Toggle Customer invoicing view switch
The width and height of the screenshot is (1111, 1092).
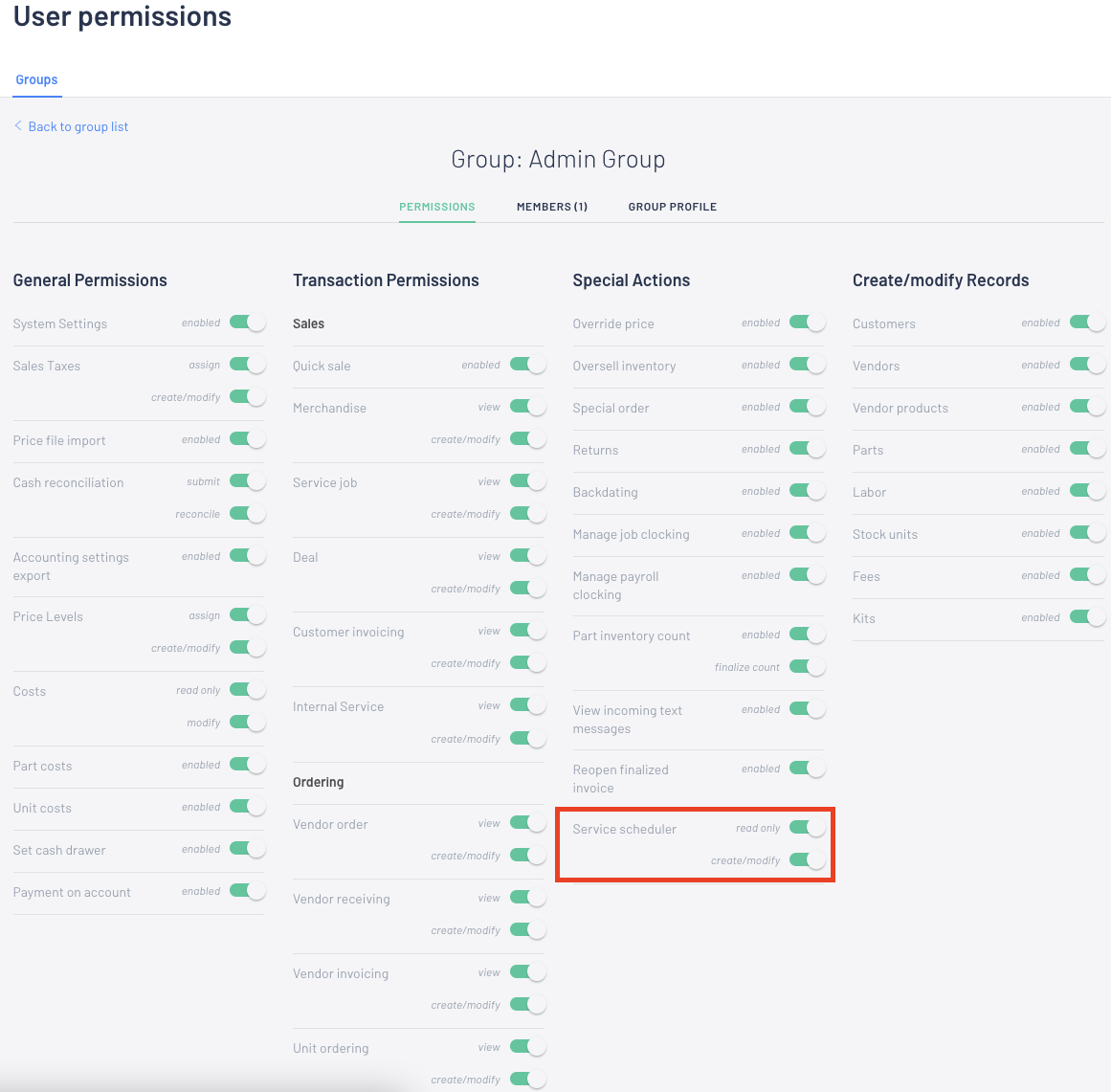[x=528, y=631]
